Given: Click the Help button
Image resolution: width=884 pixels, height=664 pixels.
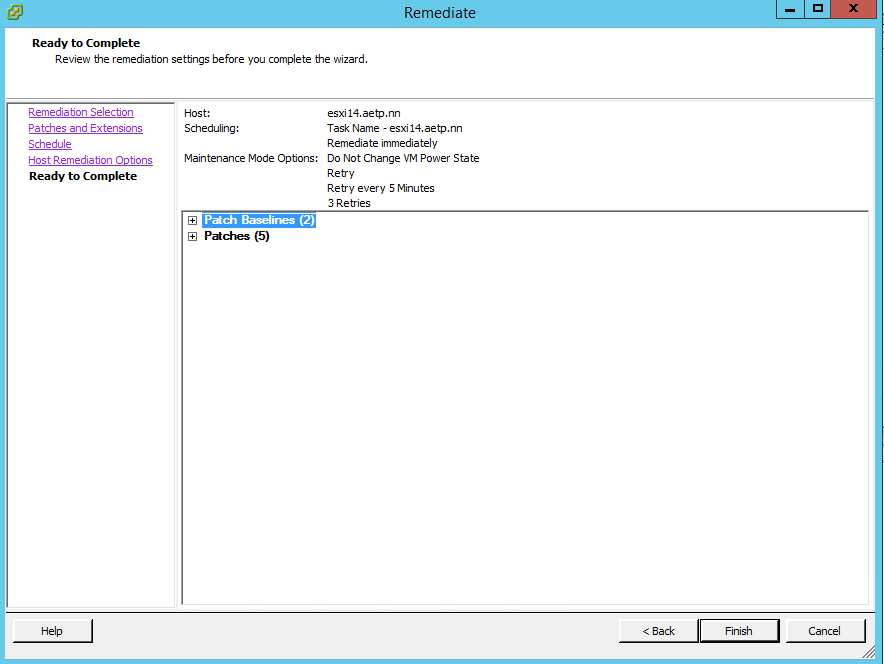Looking at the screenshot, I should coord(52,631).
